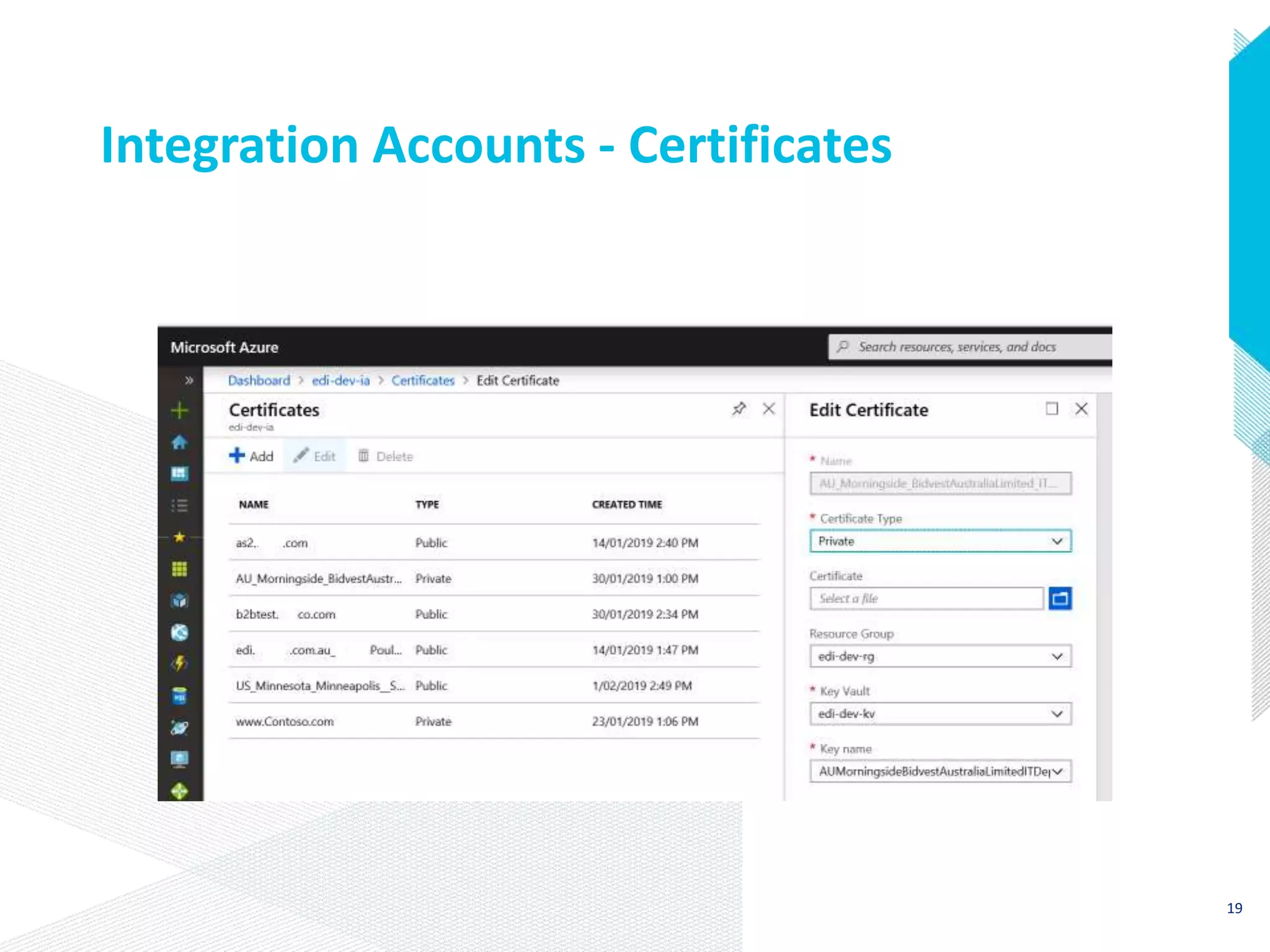Click the Favorites star icon in sidebar
This screenshot has height=952, width=1270.
click(179, 537)
